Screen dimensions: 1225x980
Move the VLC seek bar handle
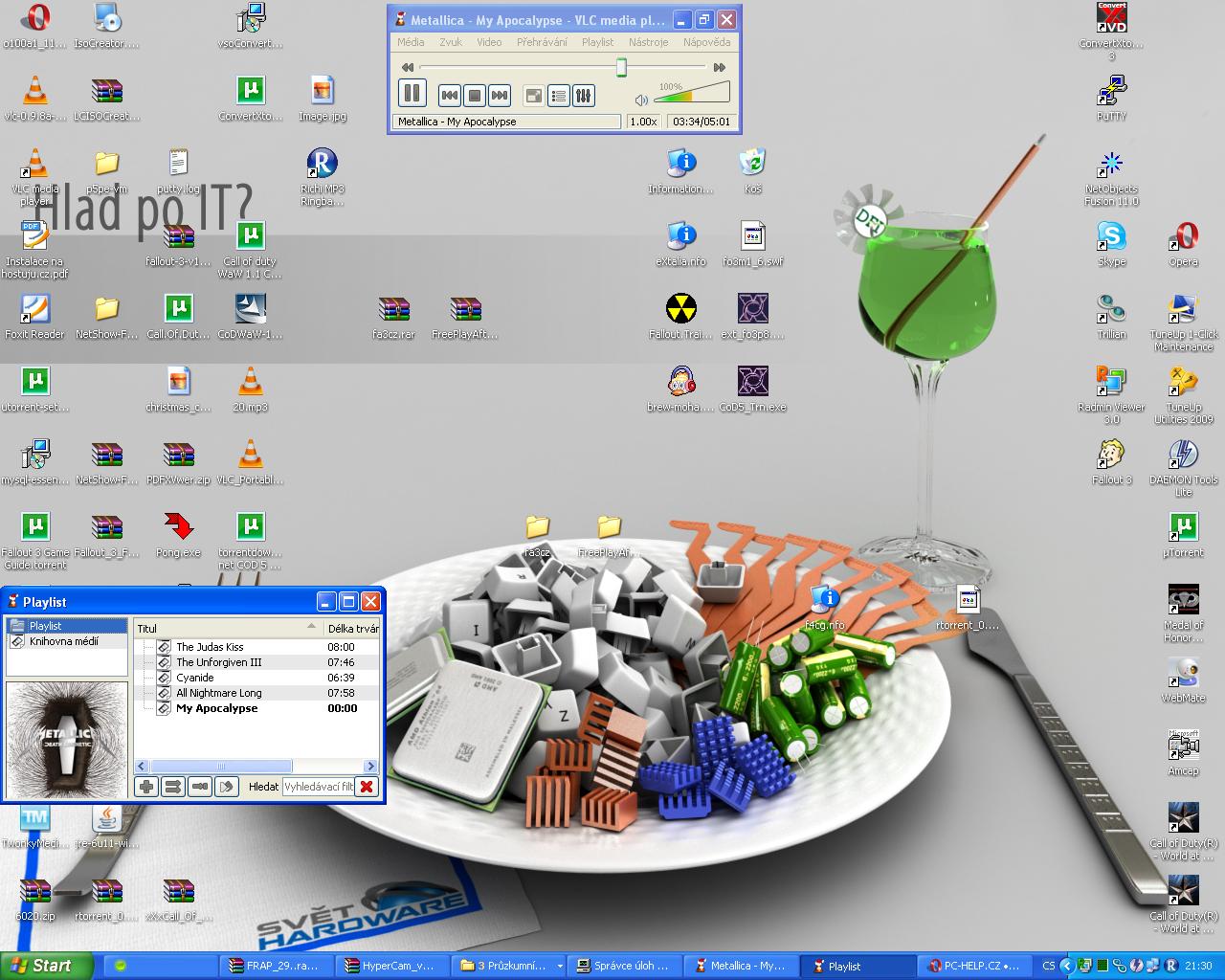[x=621, y=67]
